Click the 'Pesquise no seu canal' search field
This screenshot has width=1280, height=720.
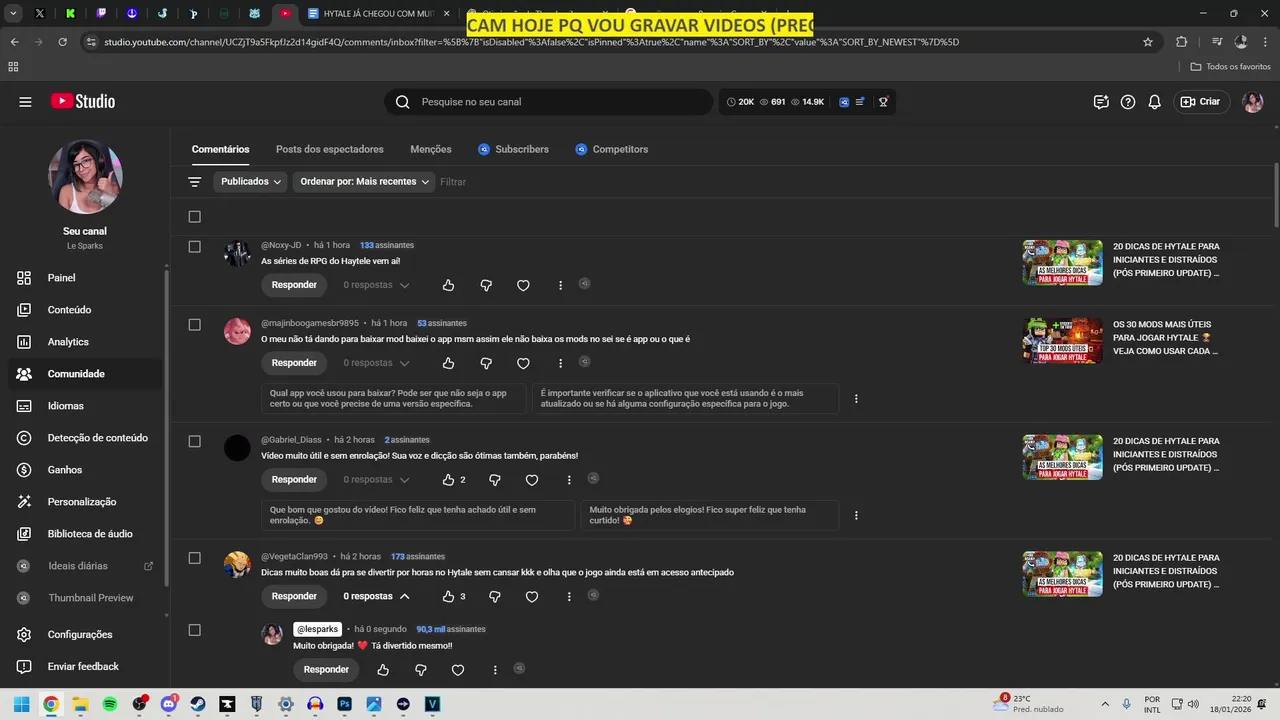(x=548, y=102)
